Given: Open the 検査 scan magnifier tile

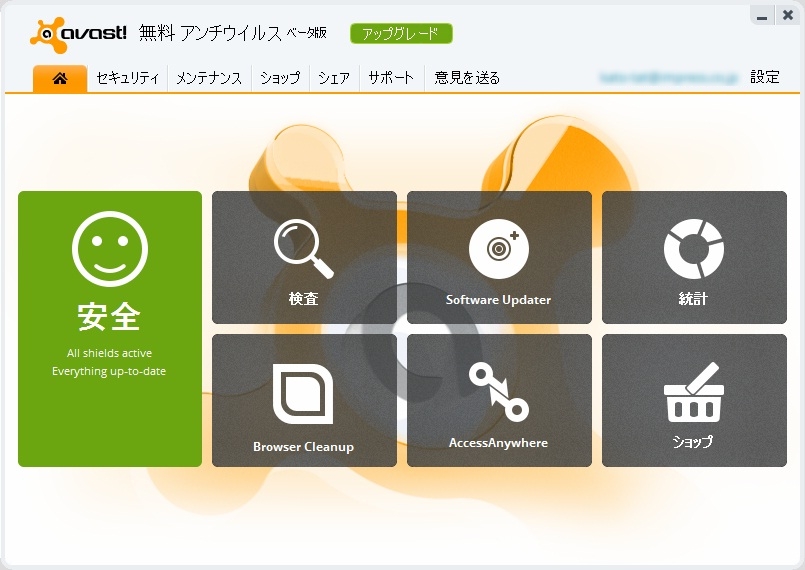Looking at the screenshot, I should click(x=304, y=257).
